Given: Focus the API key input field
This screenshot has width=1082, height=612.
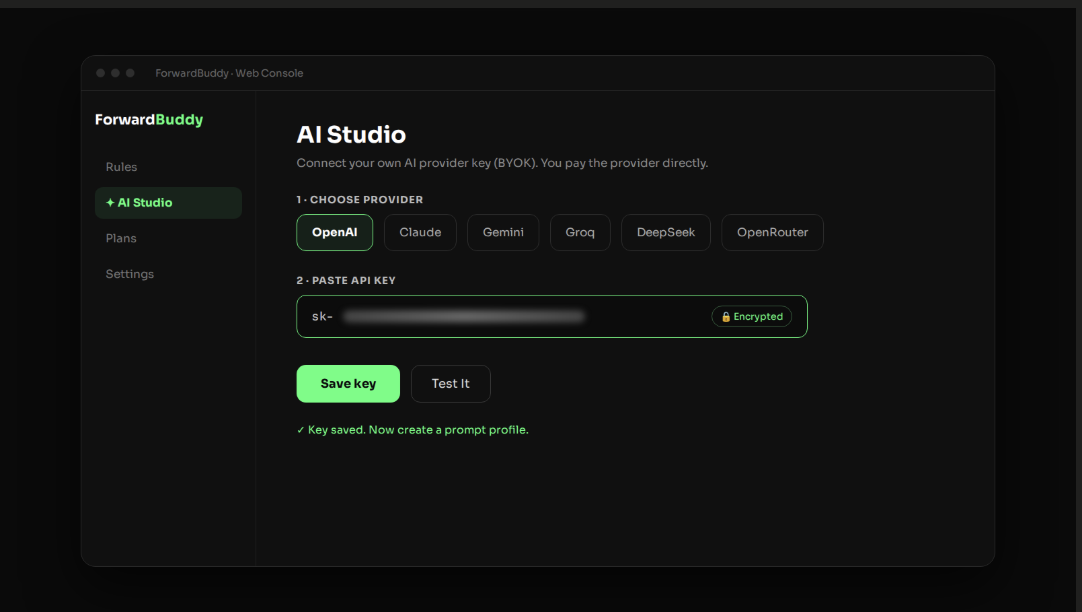Looking at the screenshot, I should tap(552, 317).
